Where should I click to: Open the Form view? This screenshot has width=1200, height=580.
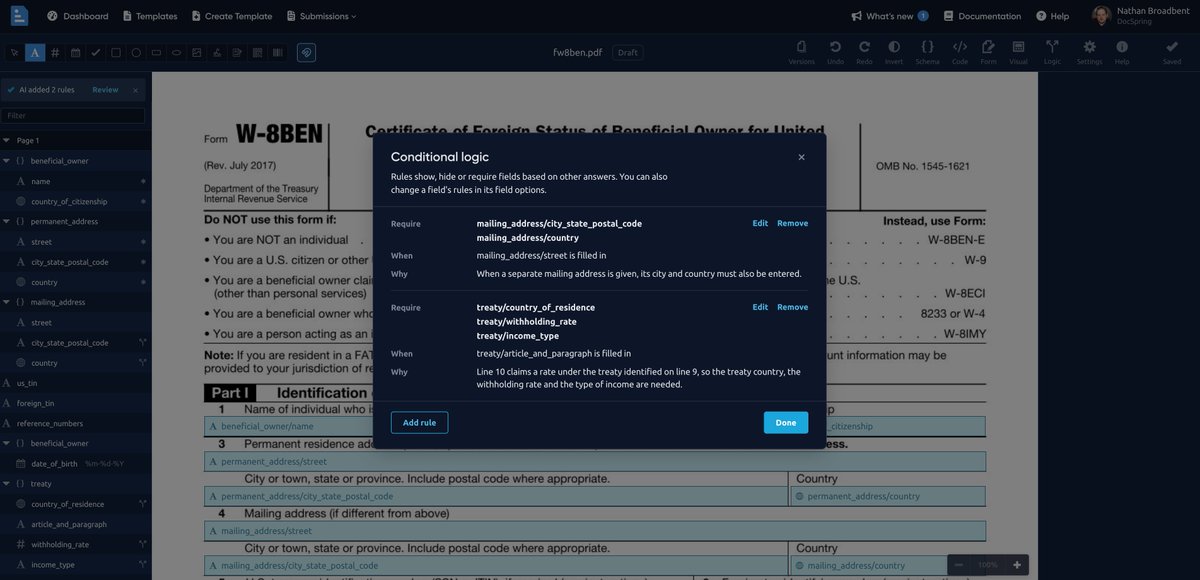(988, 52)
